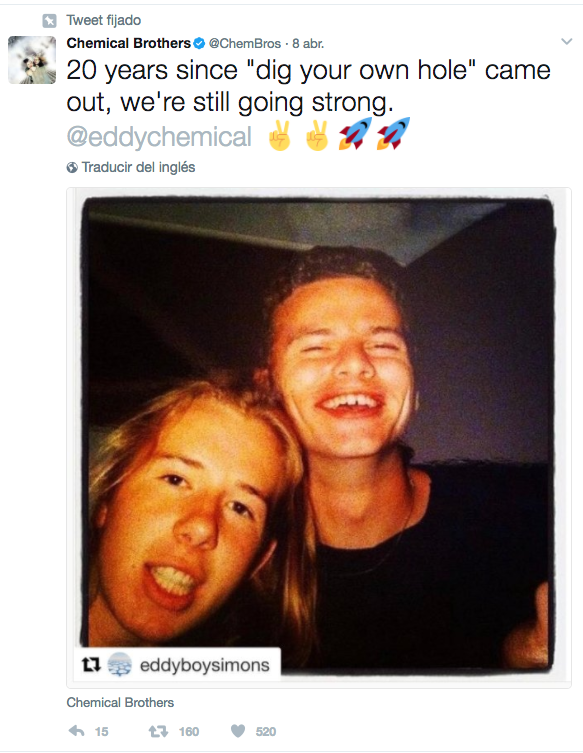Screen dimensions: 583x753
Task: Like the tweet with the heart icon
Action: (x=238, y=731)
